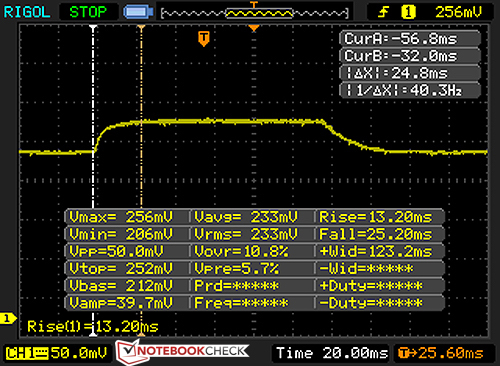The width and height of the screenshot is (500, 366).
Task: Click the 25.60ms trigger offset value
Action: [x=451, y=353]
